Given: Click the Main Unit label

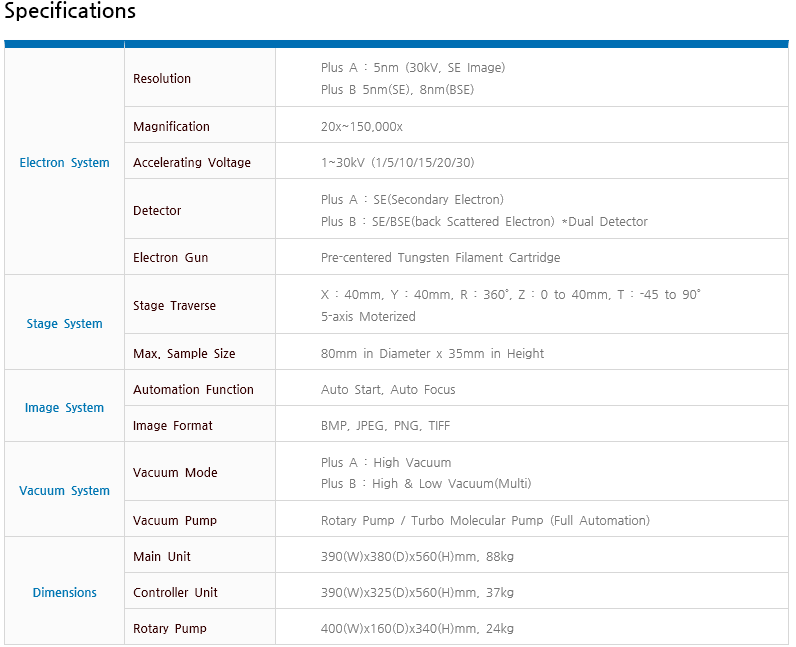Looking at the screenshot, I should click(x=161, y=556).
